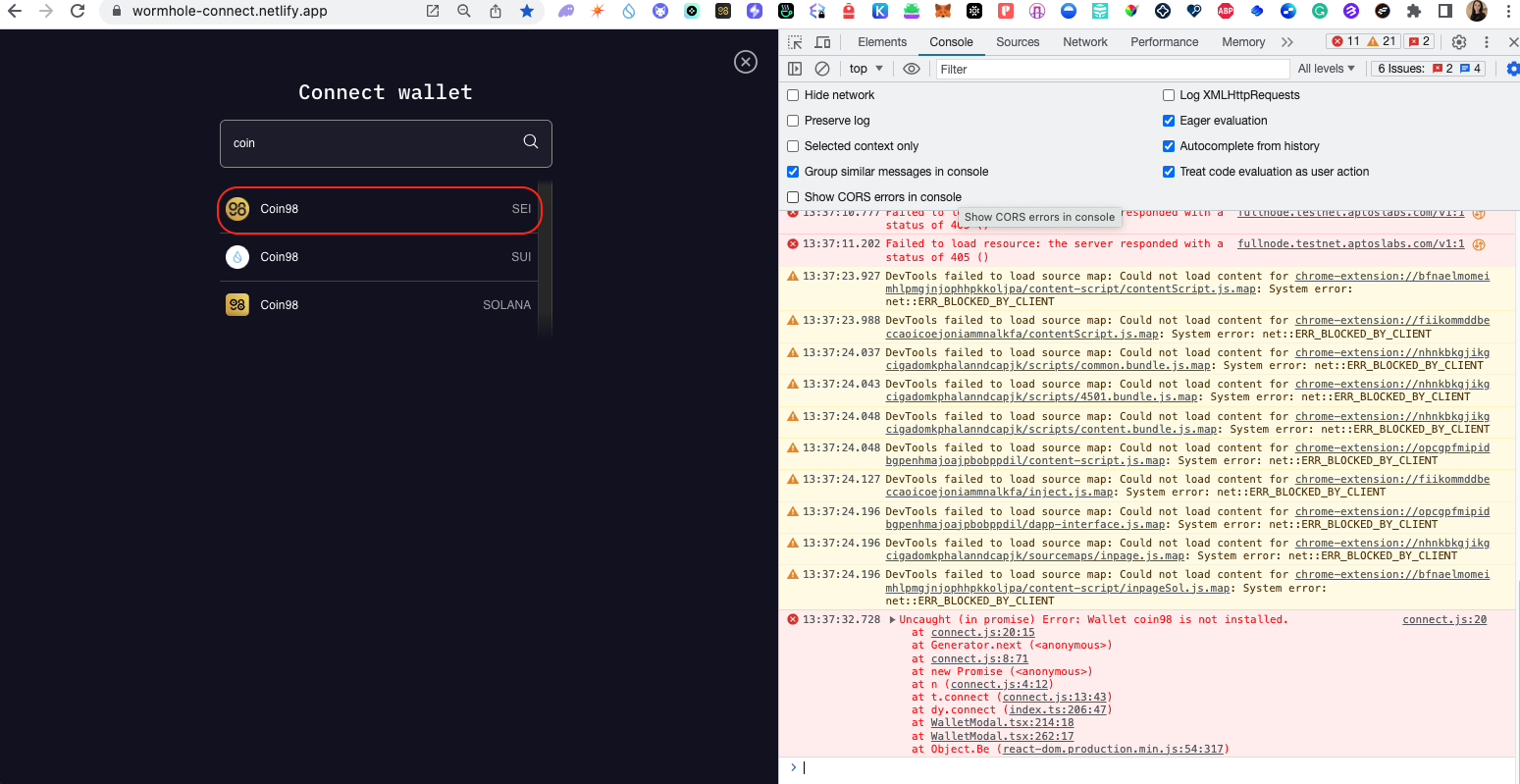Image resolution: width=1520 pixels, height=784 pixels.
Task: Expand the Uncaught promise error details
Action: (x=892, y=619)
